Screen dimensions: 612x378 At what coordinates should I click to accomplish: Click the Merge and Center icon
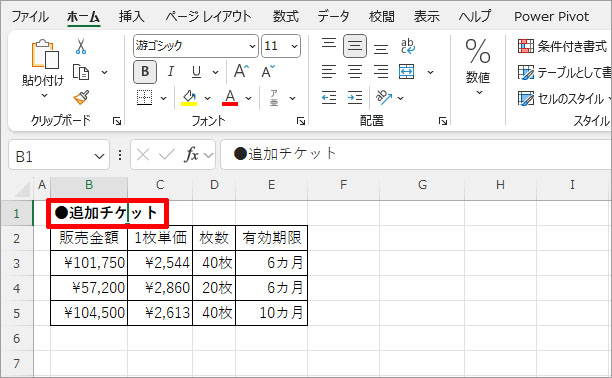(407, 72)
